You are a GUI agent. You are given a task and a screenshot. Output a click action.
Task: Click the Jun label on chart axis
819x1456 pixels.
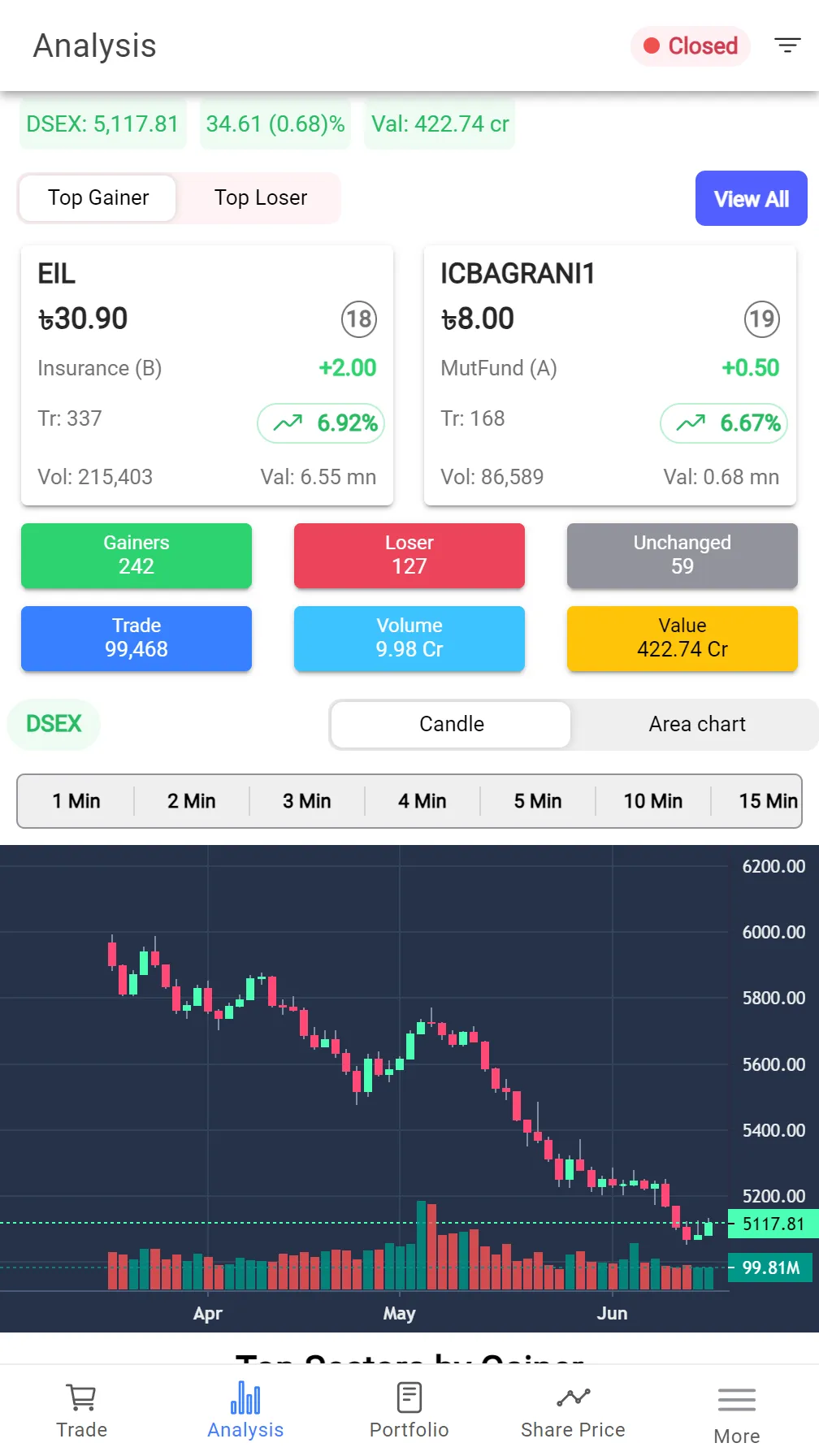tap(612, 1313)
